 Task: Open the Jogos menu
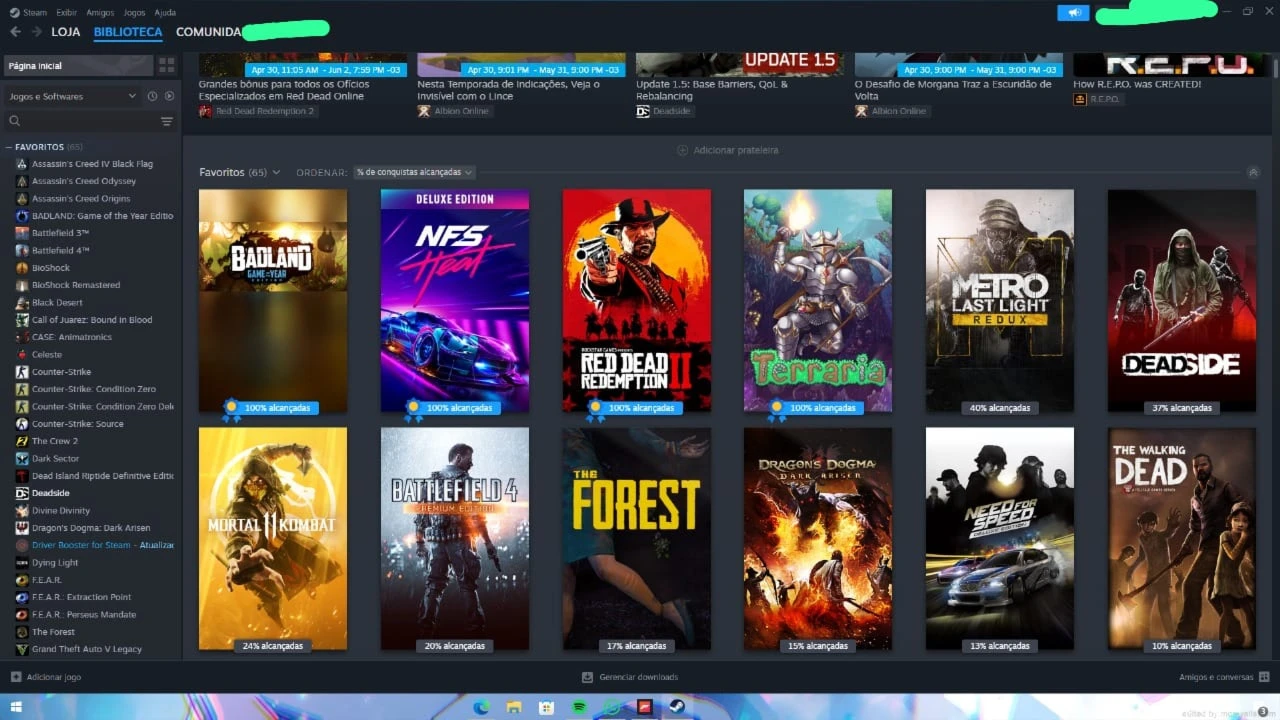point(134,12)
